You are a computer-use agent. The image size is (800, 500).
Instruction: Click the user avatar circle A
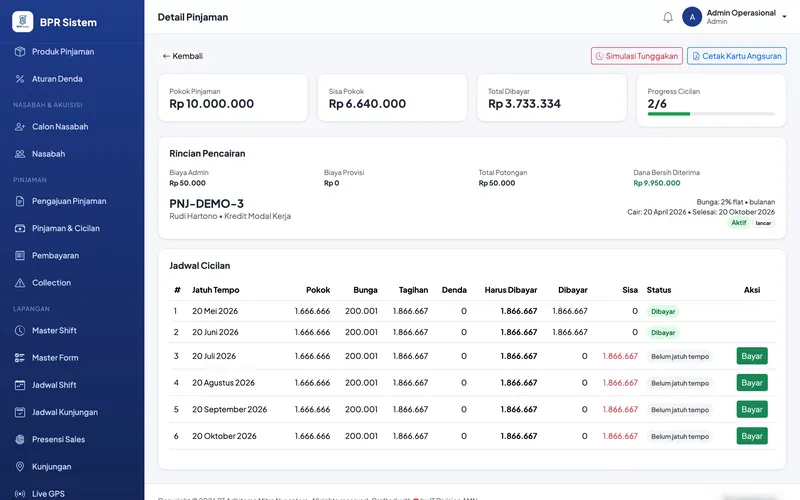tap(692, 17)
